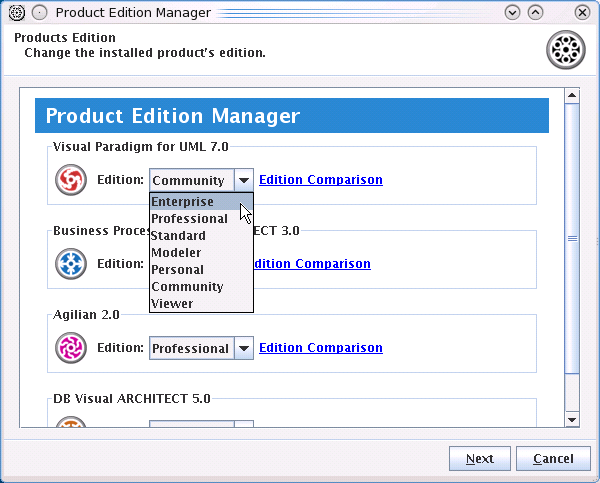Click the Product Edition Manager logo in header
The image size is (600, 483).
[566, 50]
